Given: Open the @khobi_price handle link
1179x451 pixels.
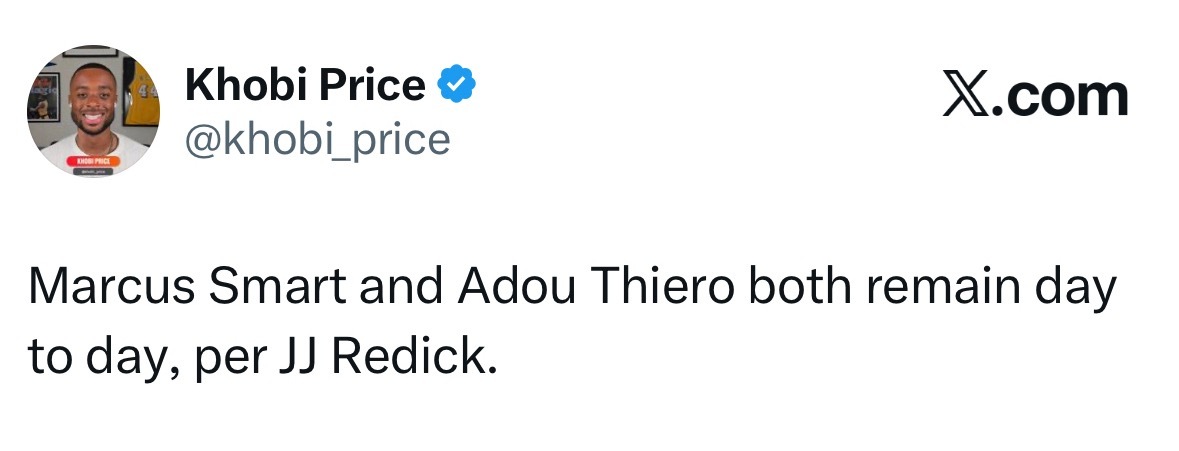Looking at the screenshot, I should pos(318,140).
